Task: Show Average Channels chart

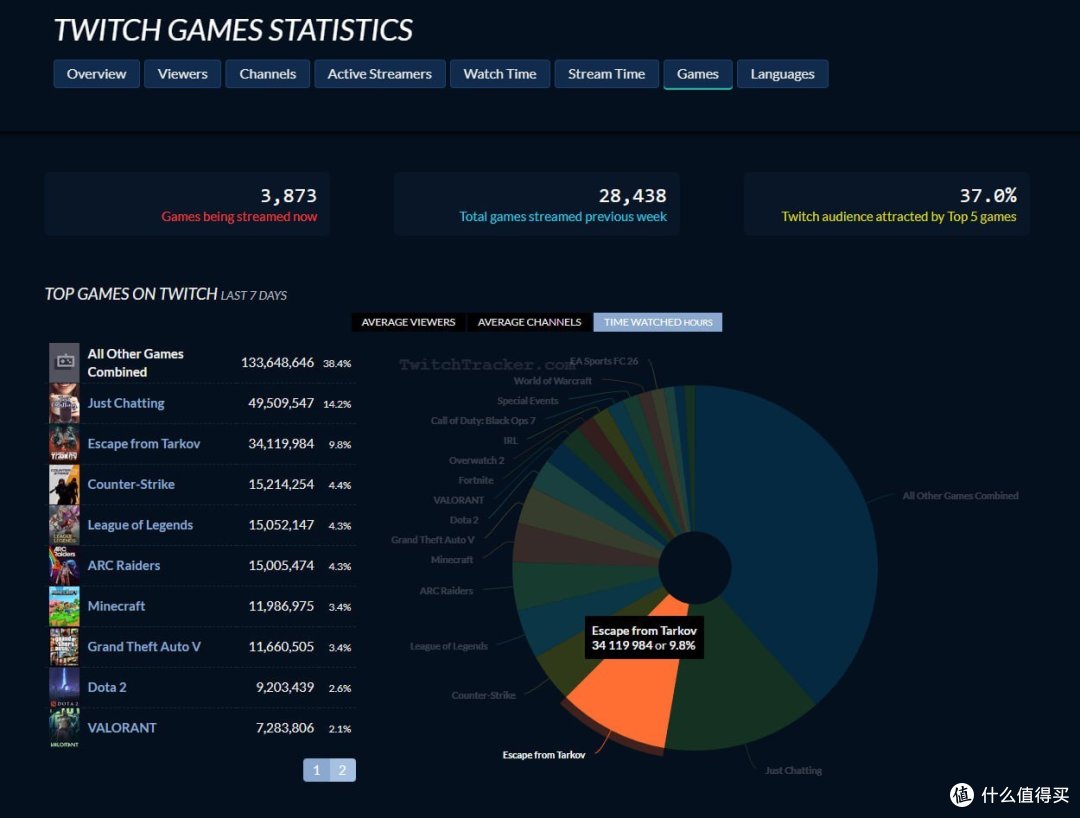Action: [529, 322]
